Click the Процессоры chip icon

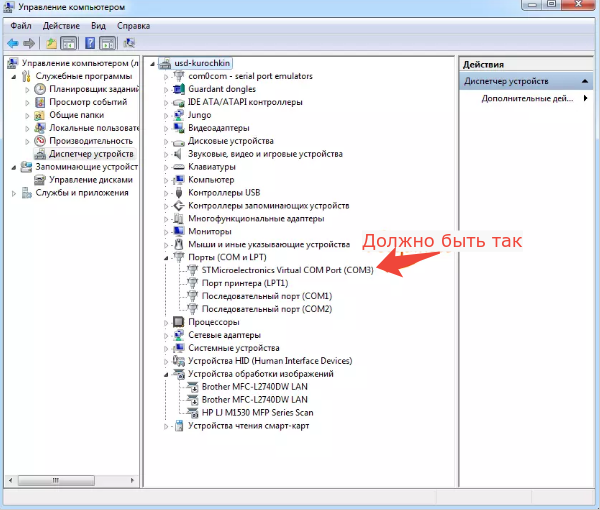pyautogui.click(x=179, y=322)
